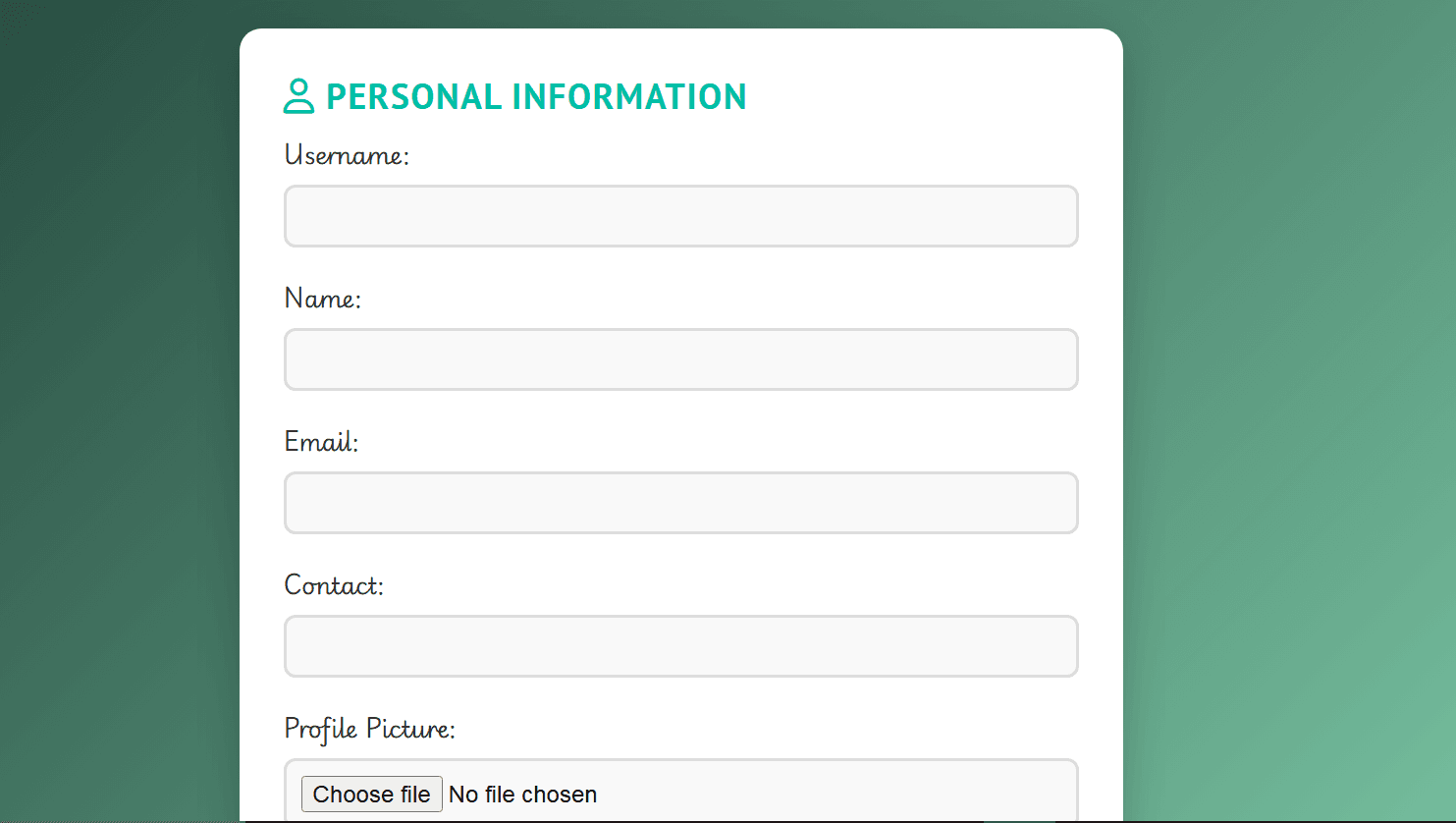
Task: Click the Name label text
Action: coord(322,299)
